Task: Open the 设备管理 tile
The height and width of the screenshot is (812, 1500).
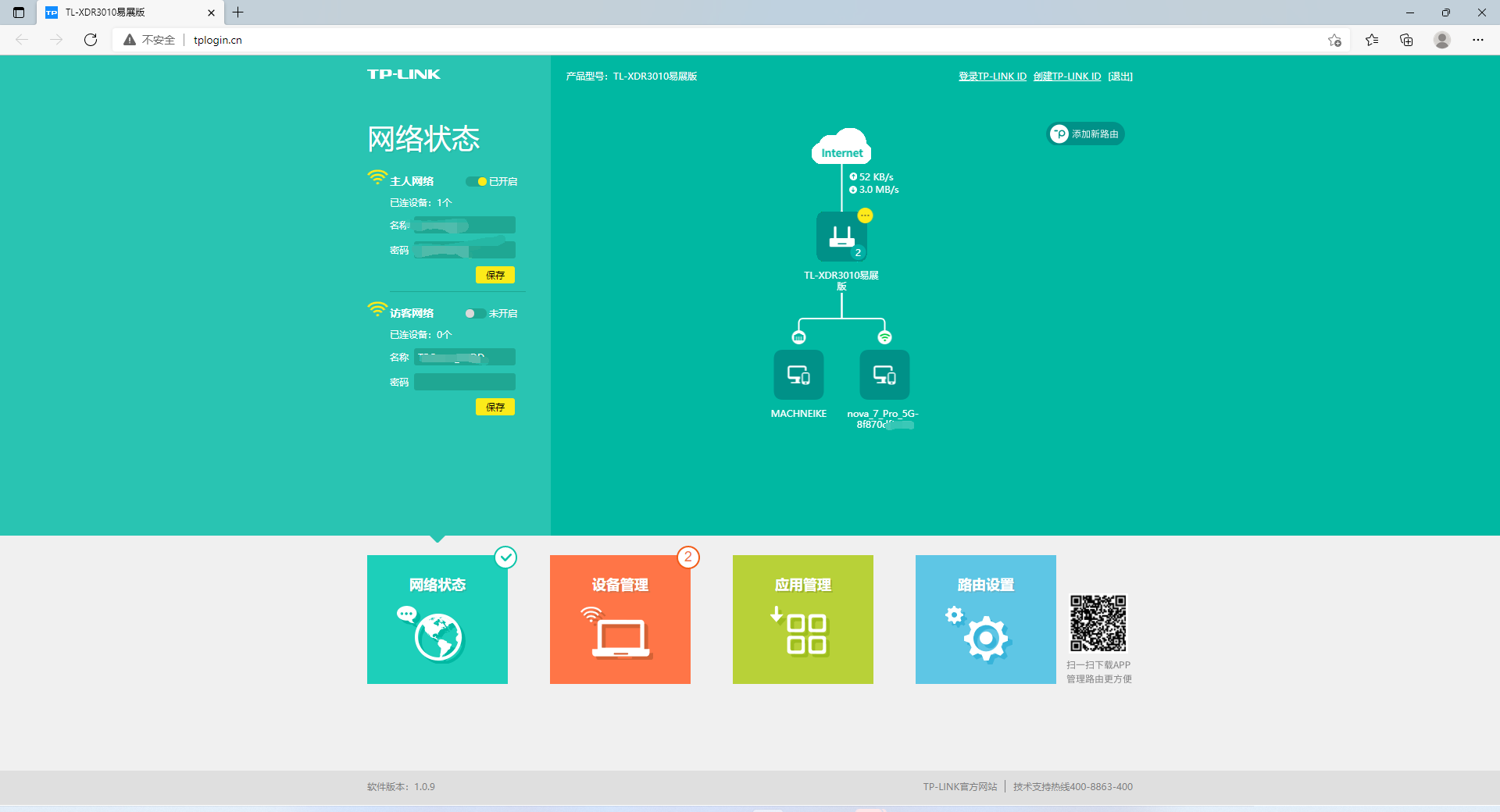Action: [x=620, y=619]
